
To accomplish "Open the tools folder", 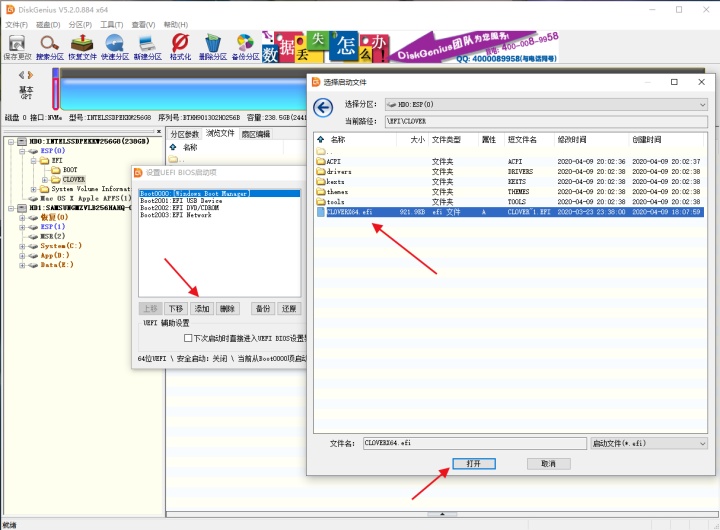I will click(331, 202).
